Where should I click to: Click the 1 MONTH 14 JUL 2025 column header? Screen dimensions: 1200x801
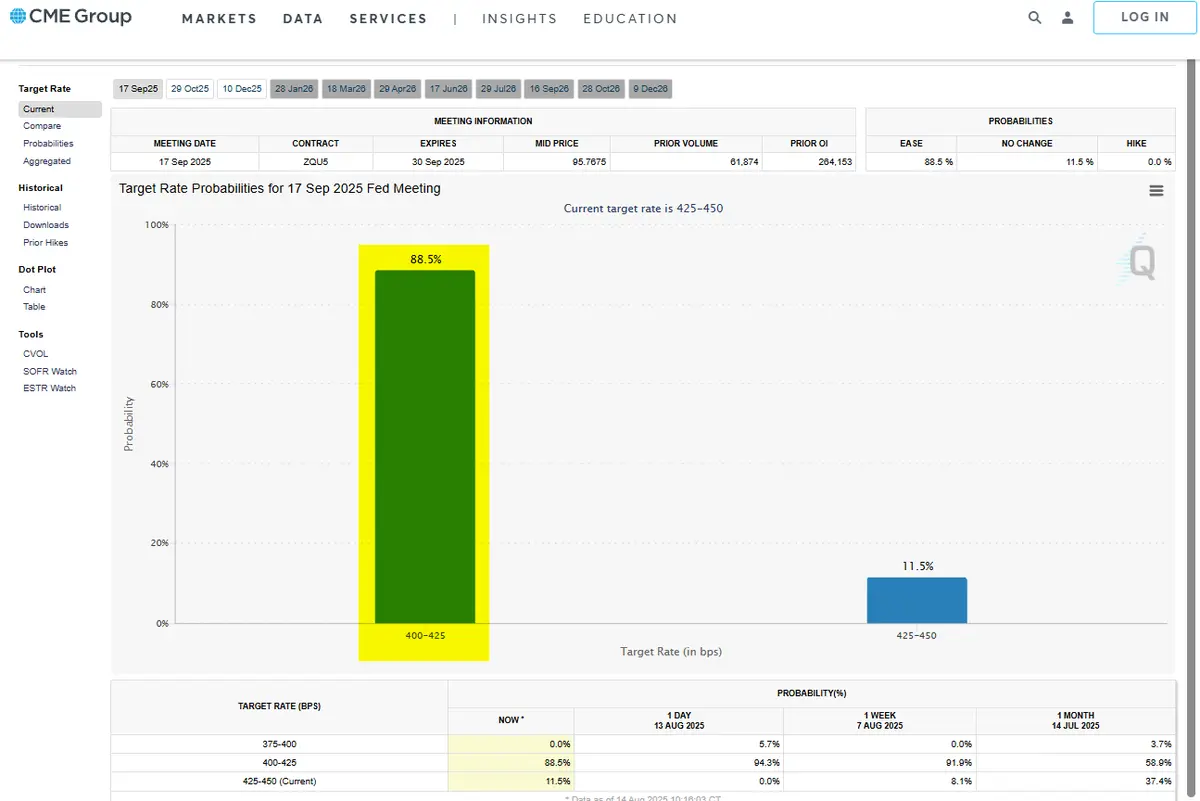click(1076, 720)
